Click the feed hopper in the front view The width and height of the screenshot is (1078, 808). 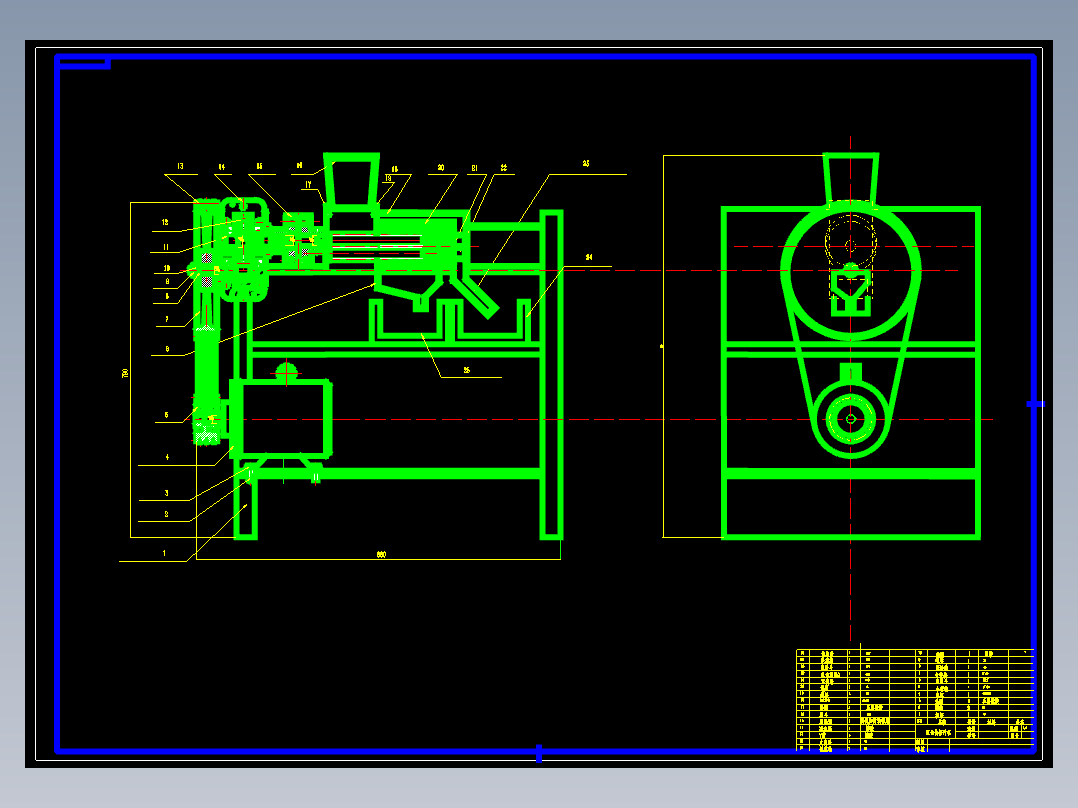(351, 180)
